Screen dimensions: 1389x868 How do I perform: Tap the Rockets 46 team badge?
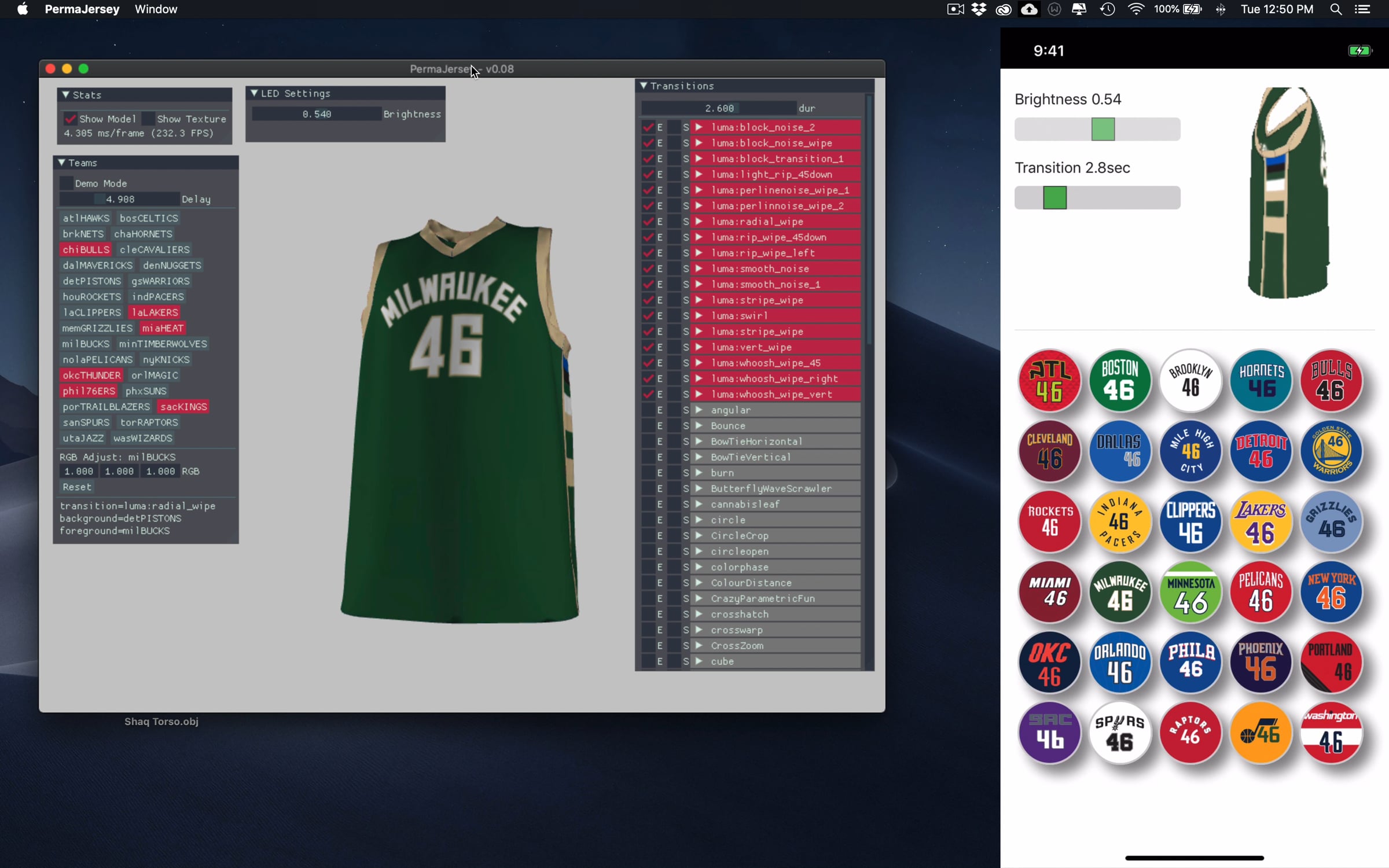pos(1049,521)
